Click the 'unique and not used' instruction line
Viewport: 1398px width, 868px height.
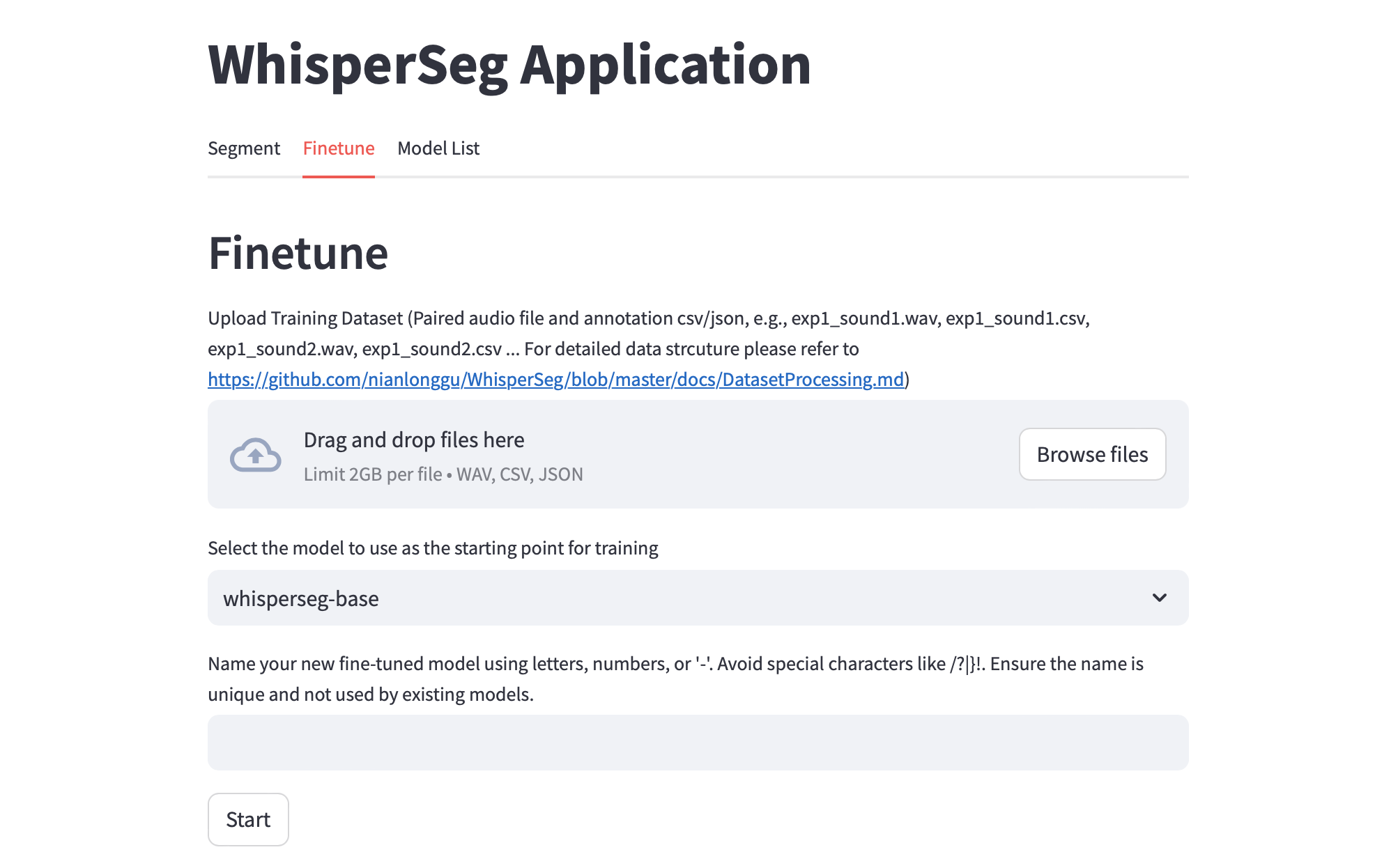coord(371,695)
